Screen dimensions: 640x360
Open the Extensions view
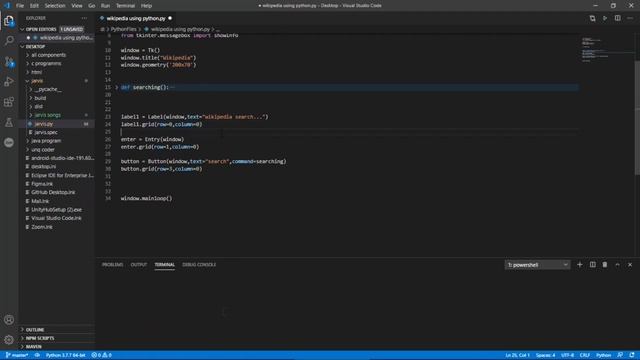(9, 102)
